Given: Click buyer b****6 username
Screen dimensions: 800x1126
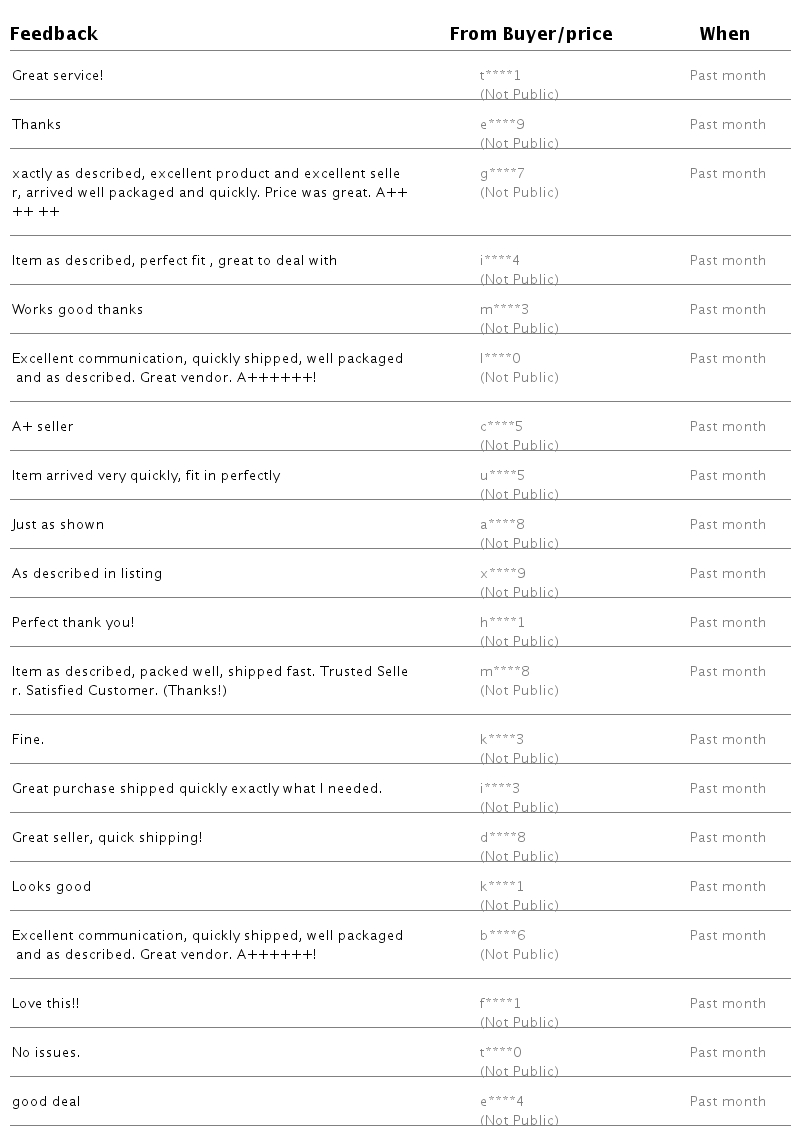Looking at the screenshot, I should pyautogui.click(x=503, y=935).
